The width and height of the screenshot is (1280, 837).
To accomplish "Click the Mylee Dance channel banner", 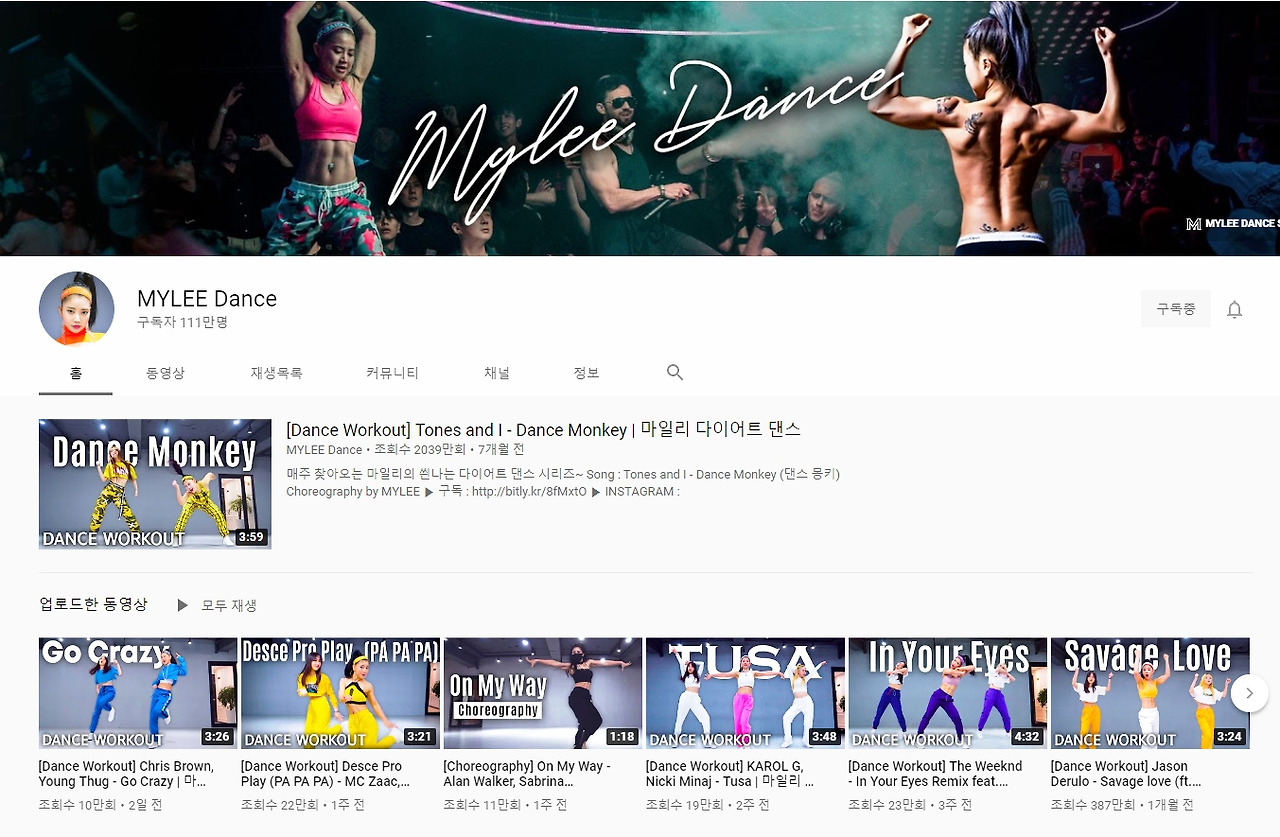I will point(640,128).
